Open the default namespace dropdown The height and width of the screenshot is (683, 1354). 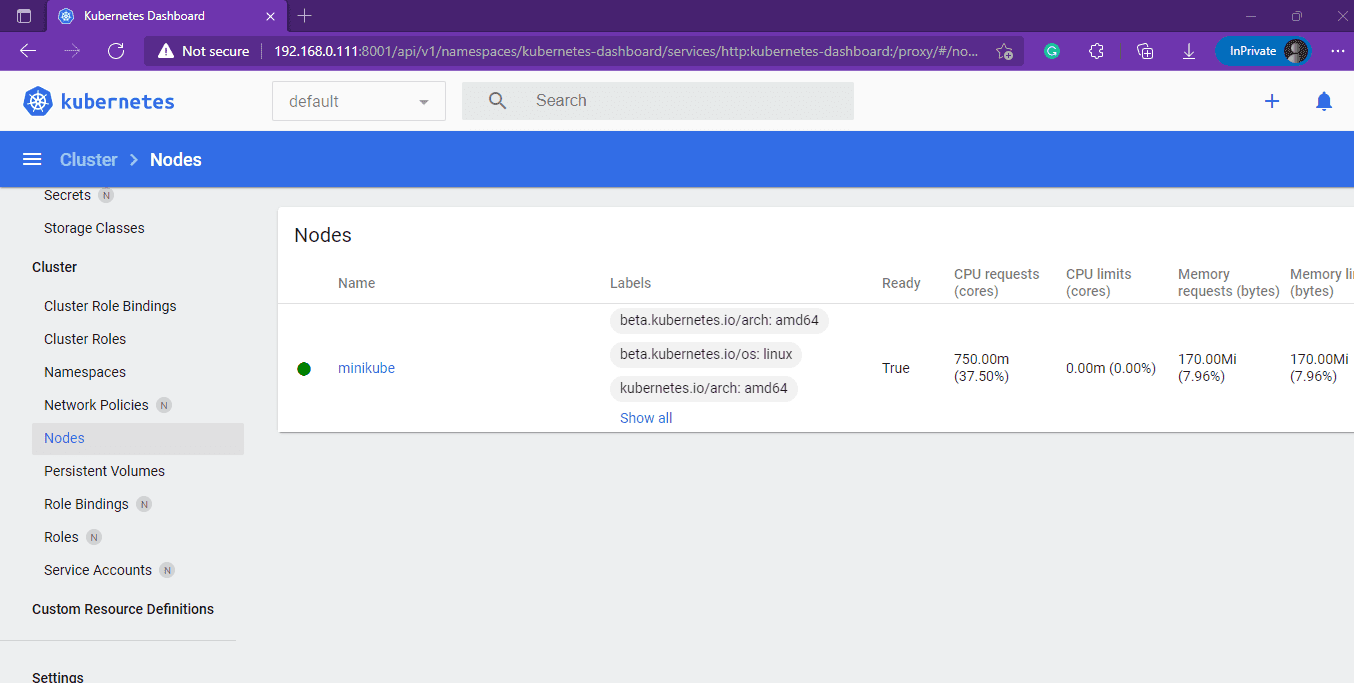(358, 100)
